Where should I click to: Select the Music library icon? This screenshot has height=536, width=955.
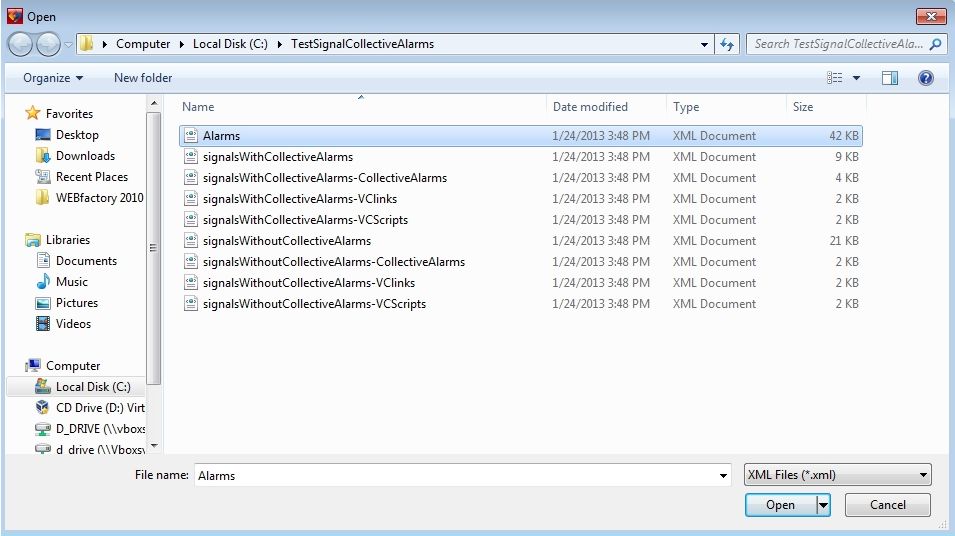pos(43,282)
